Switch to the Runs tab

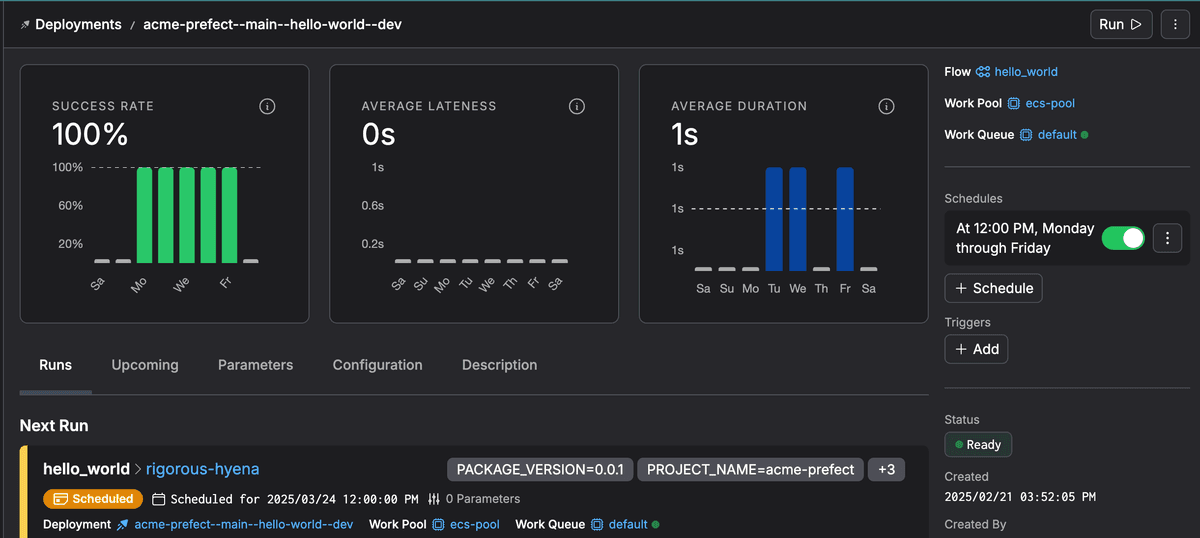[56, 365]
